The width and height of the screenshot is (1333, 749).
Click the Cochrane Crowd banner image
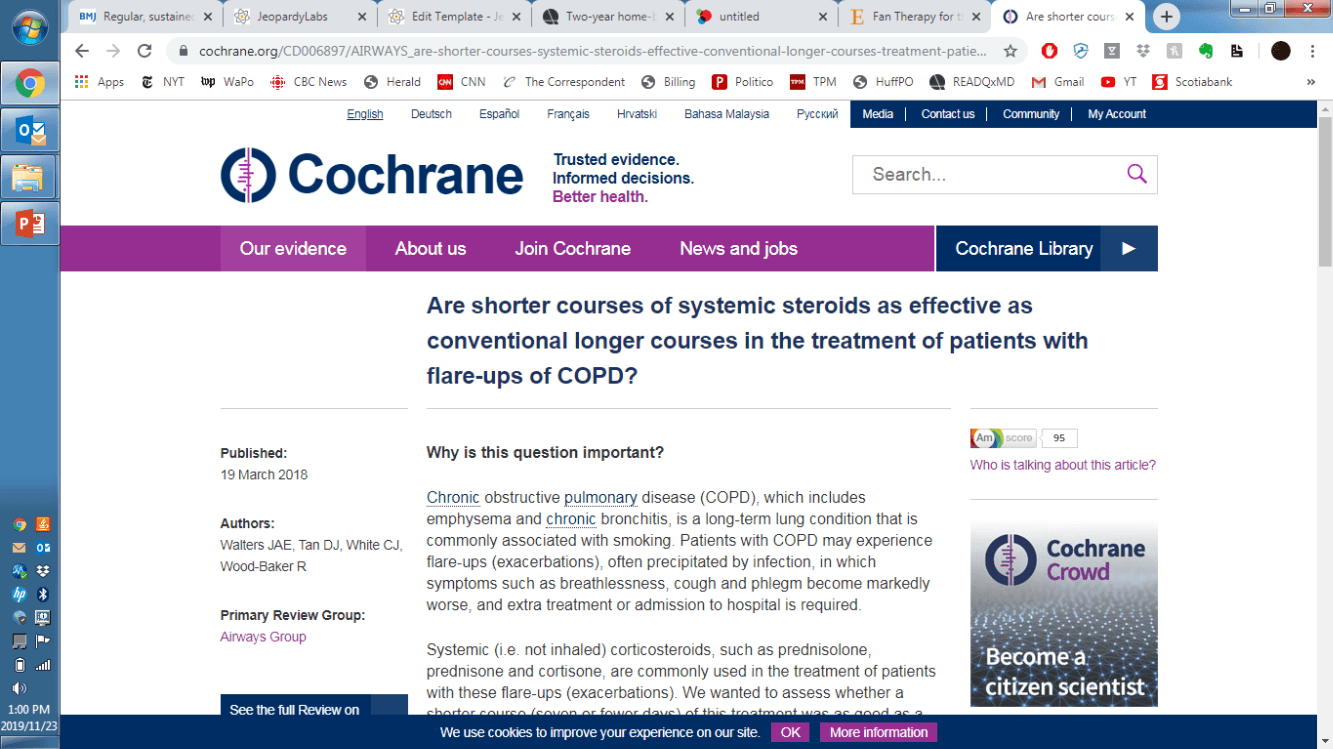[x=1063, y=613]
